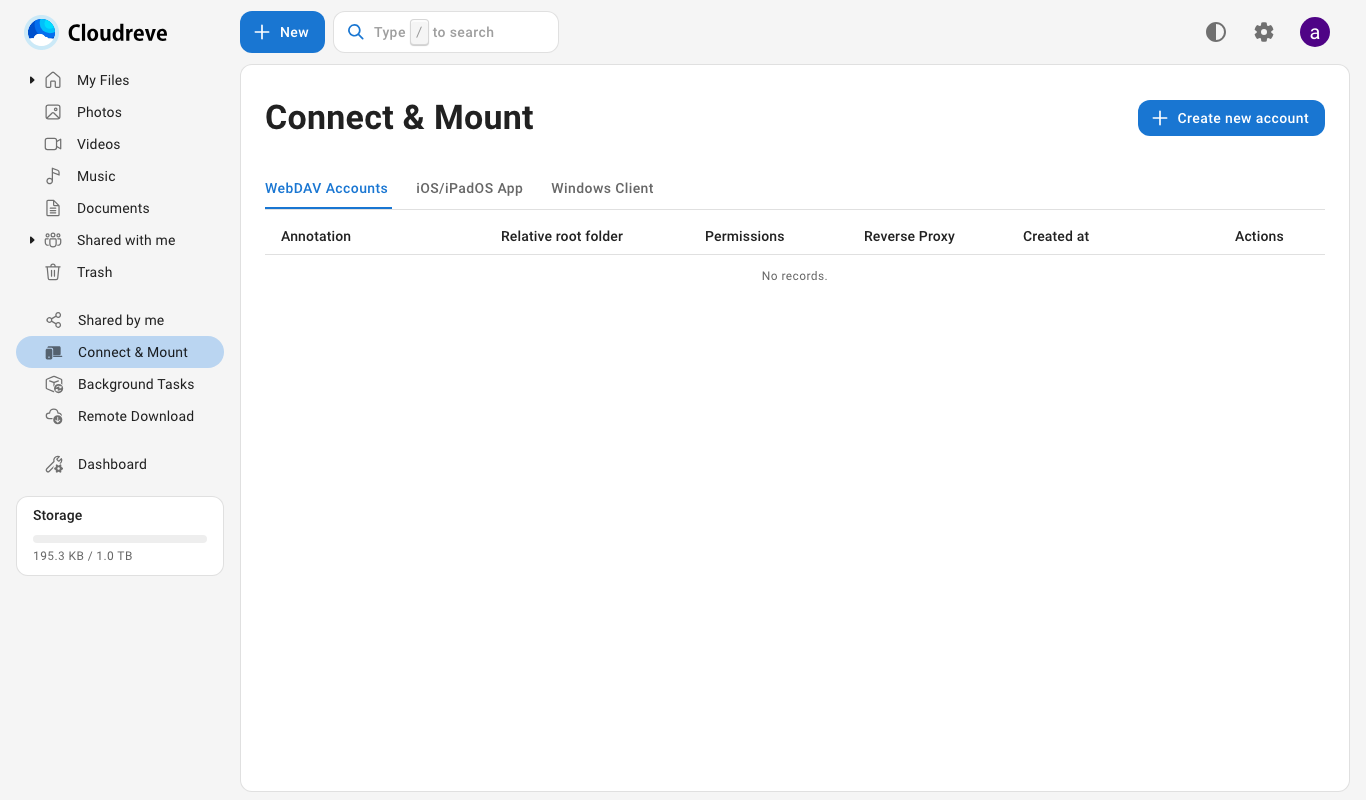This screenshot has width=1366, height=800.
Task: Expand the My Files tree arrow
Action: coord(32,80)
